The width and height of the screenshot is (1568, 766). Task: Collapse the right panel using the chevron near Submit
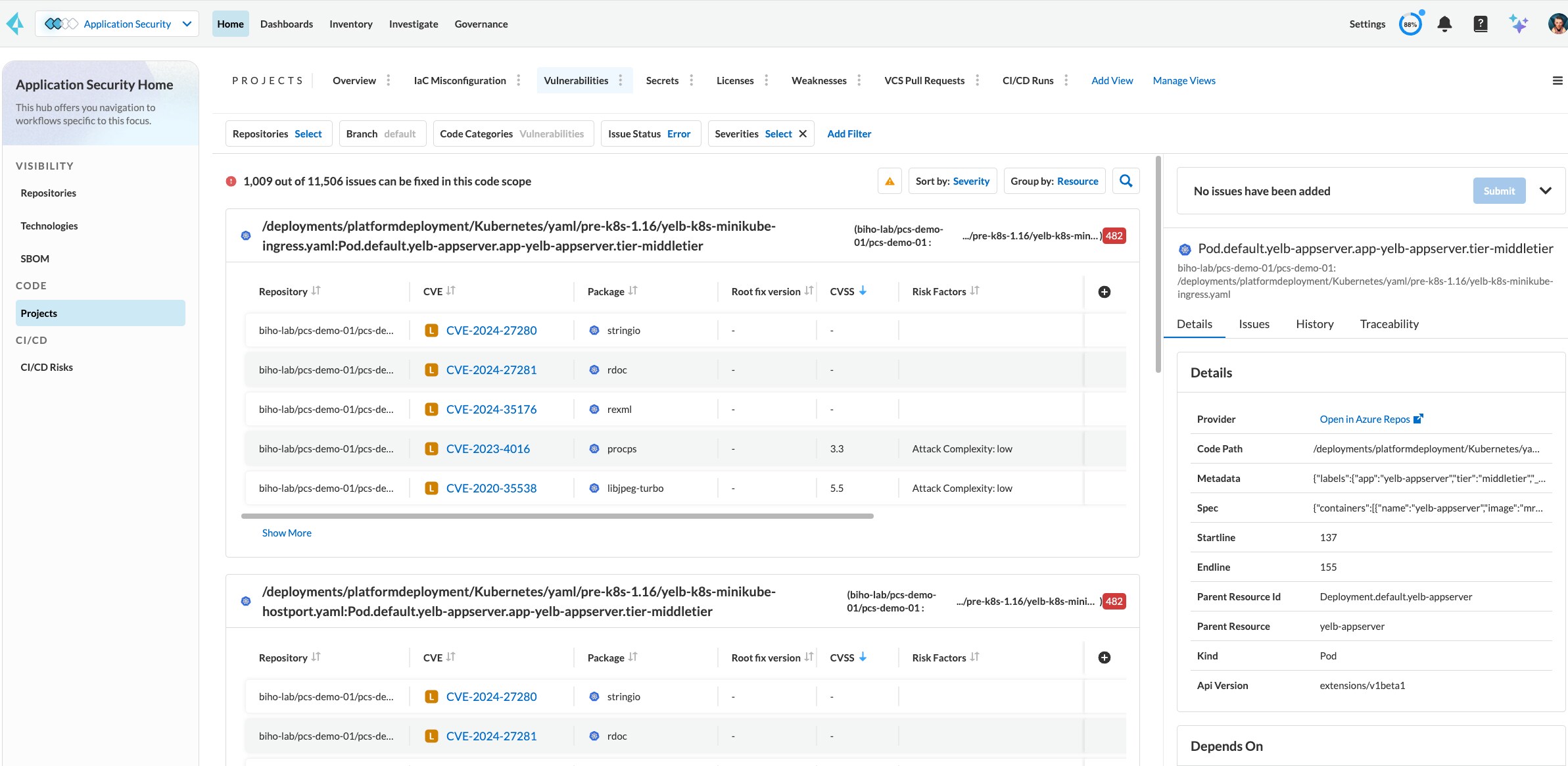(x=1546, y=190)
